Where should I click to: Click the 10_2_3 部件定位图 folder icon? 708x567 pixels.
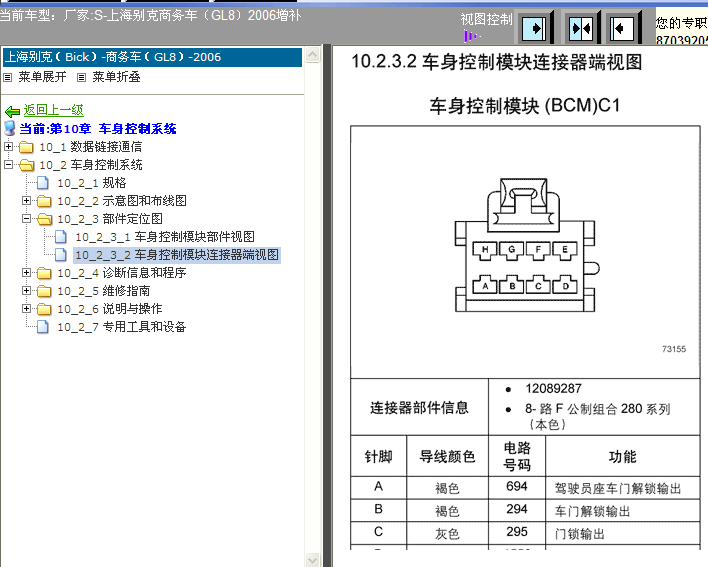point(44,219)
